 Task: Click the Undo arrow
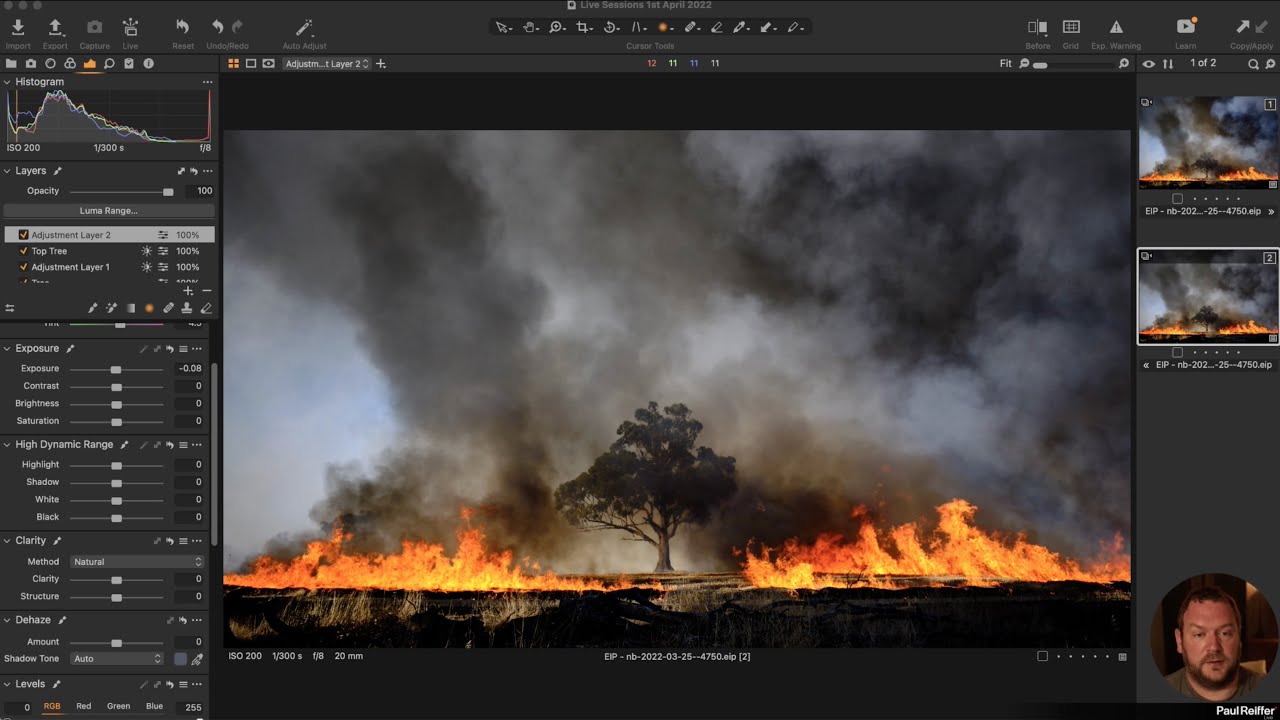[218, 27]
